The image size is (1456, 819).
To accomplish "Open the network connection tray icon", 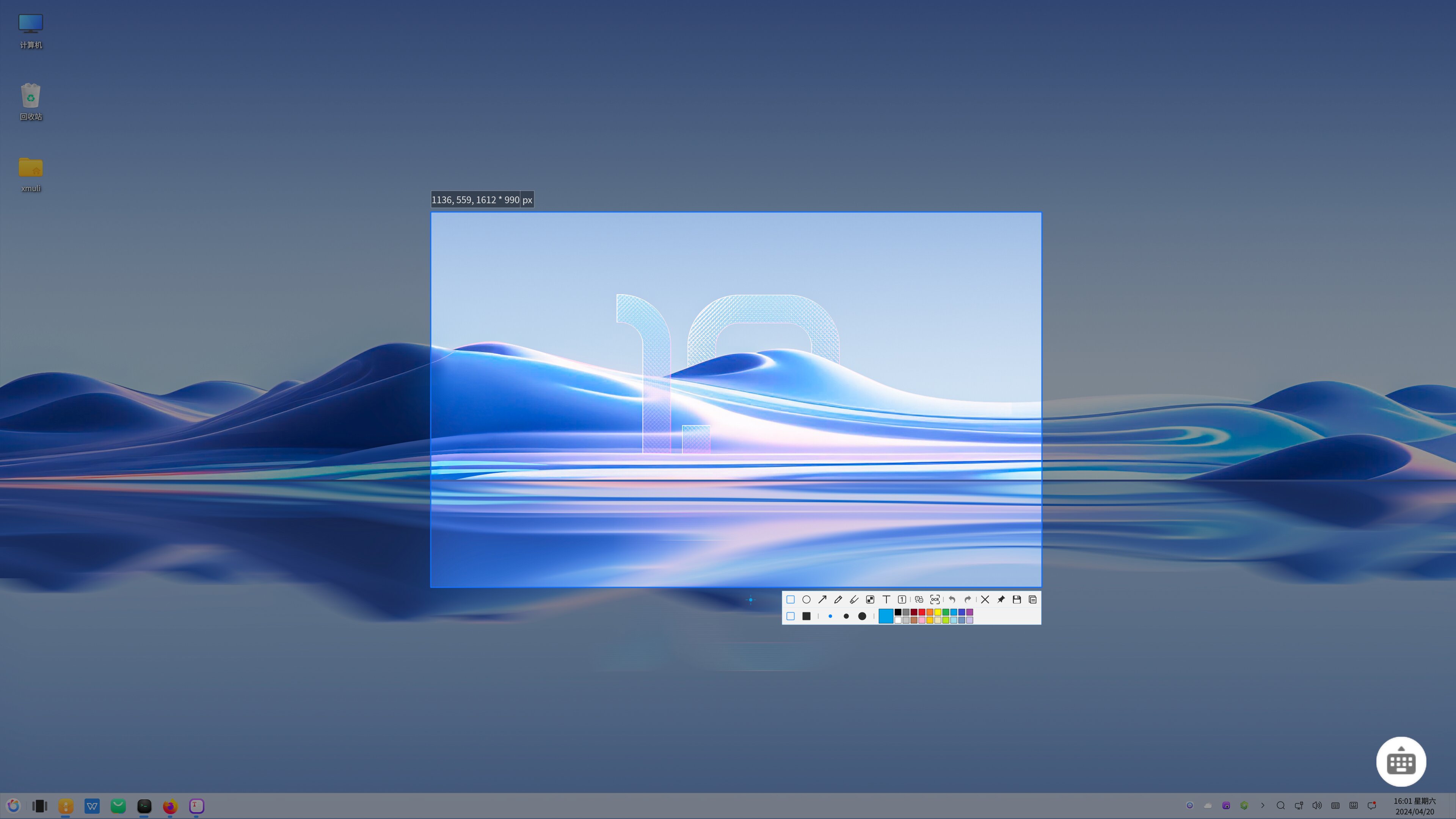I will (x=1299, y=806).
